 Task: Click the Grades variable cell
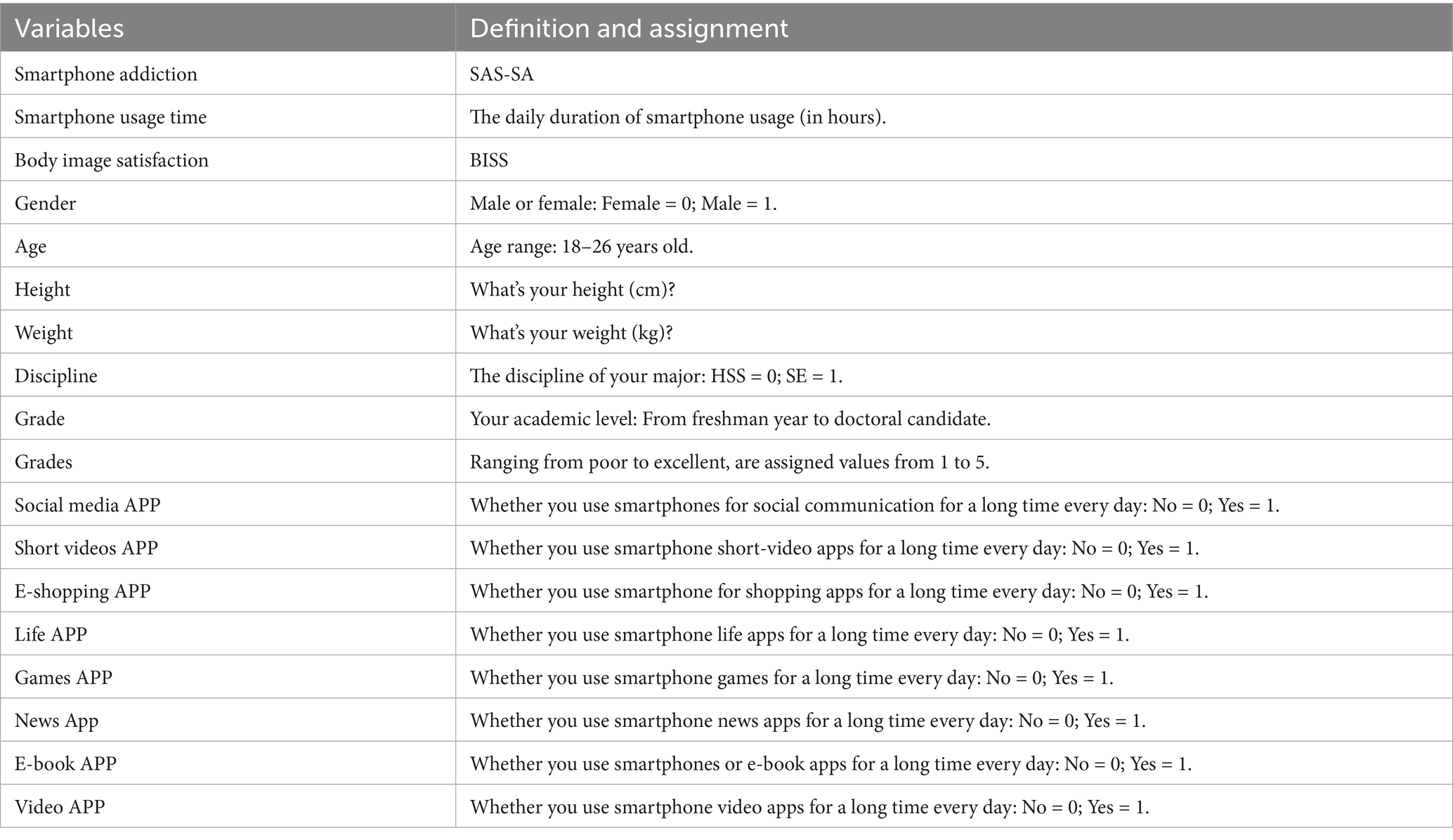tap(44, 461)
